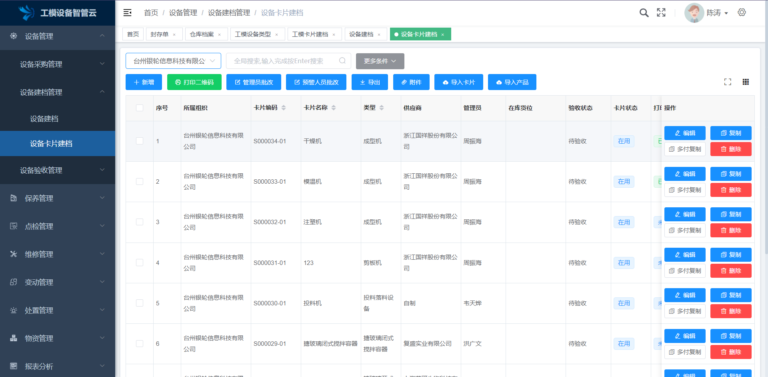Viewport: 768px width, 377px height.
Task: Switch to the 封存单 tab
Action: point(164,34)
